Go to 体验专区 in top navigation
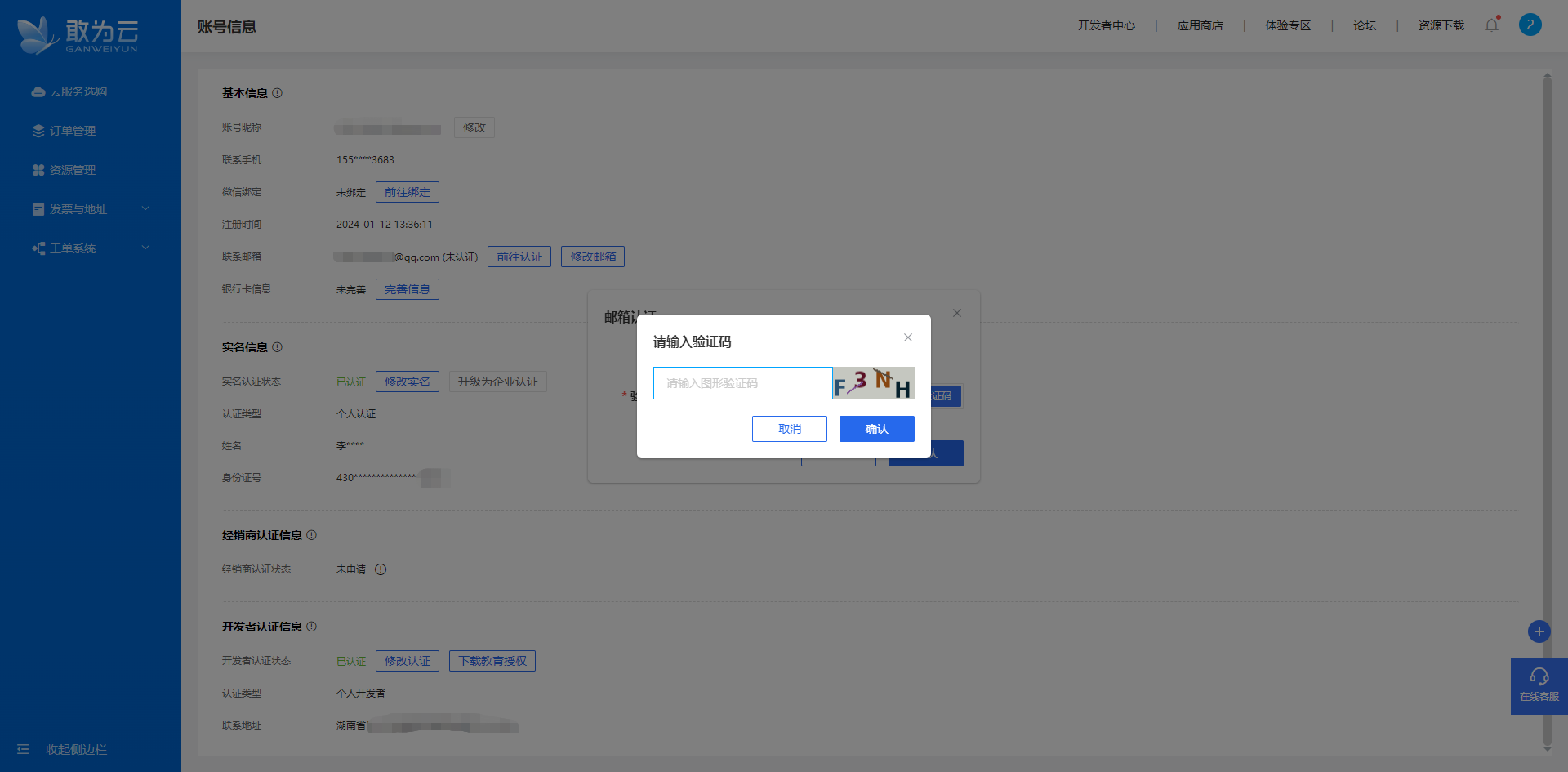1568x772 pixels. [x=1289, y=25]
